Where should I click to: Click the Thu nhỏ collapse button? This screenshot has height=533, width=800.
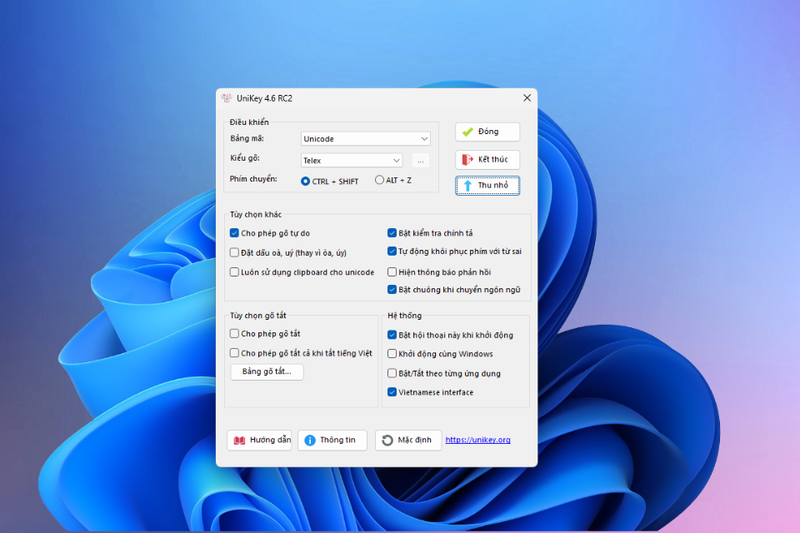point(487,185)
